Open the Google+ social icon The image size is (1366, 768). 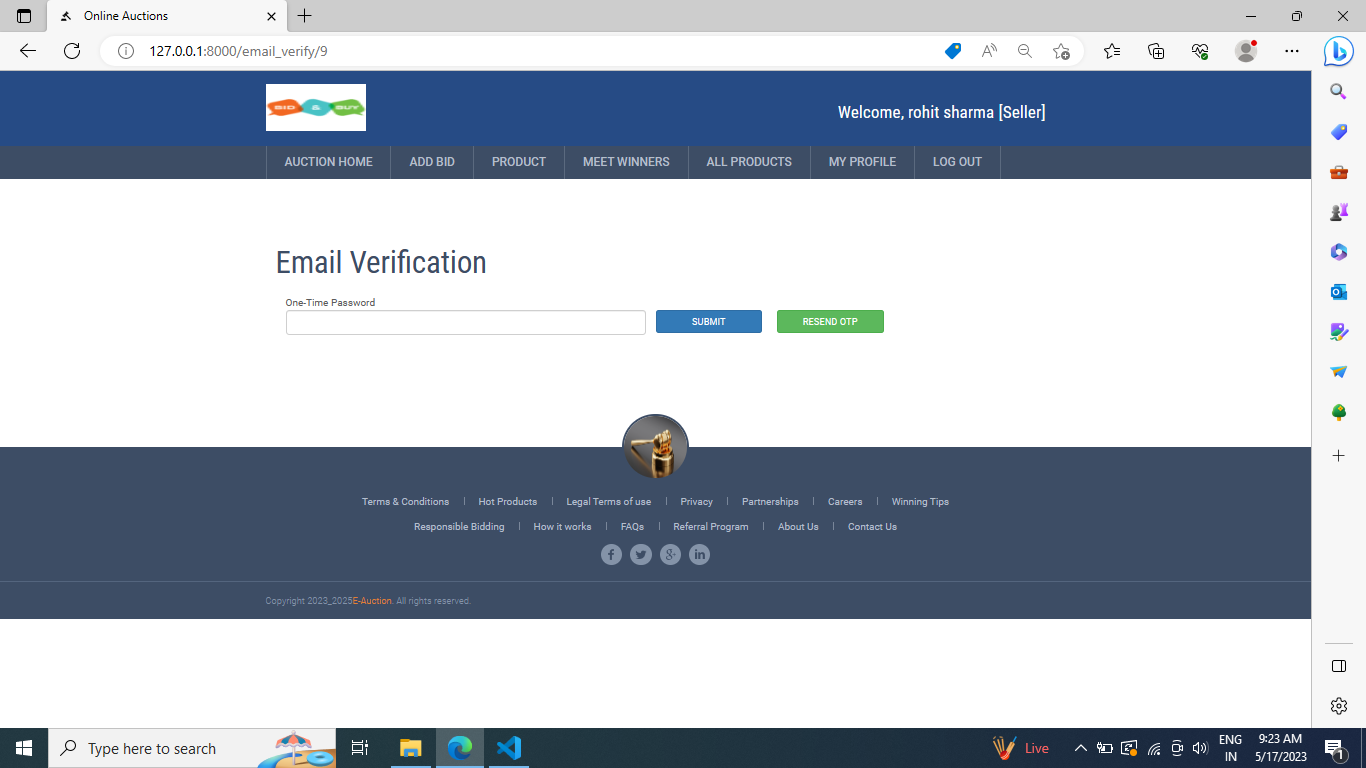(670, 554)
